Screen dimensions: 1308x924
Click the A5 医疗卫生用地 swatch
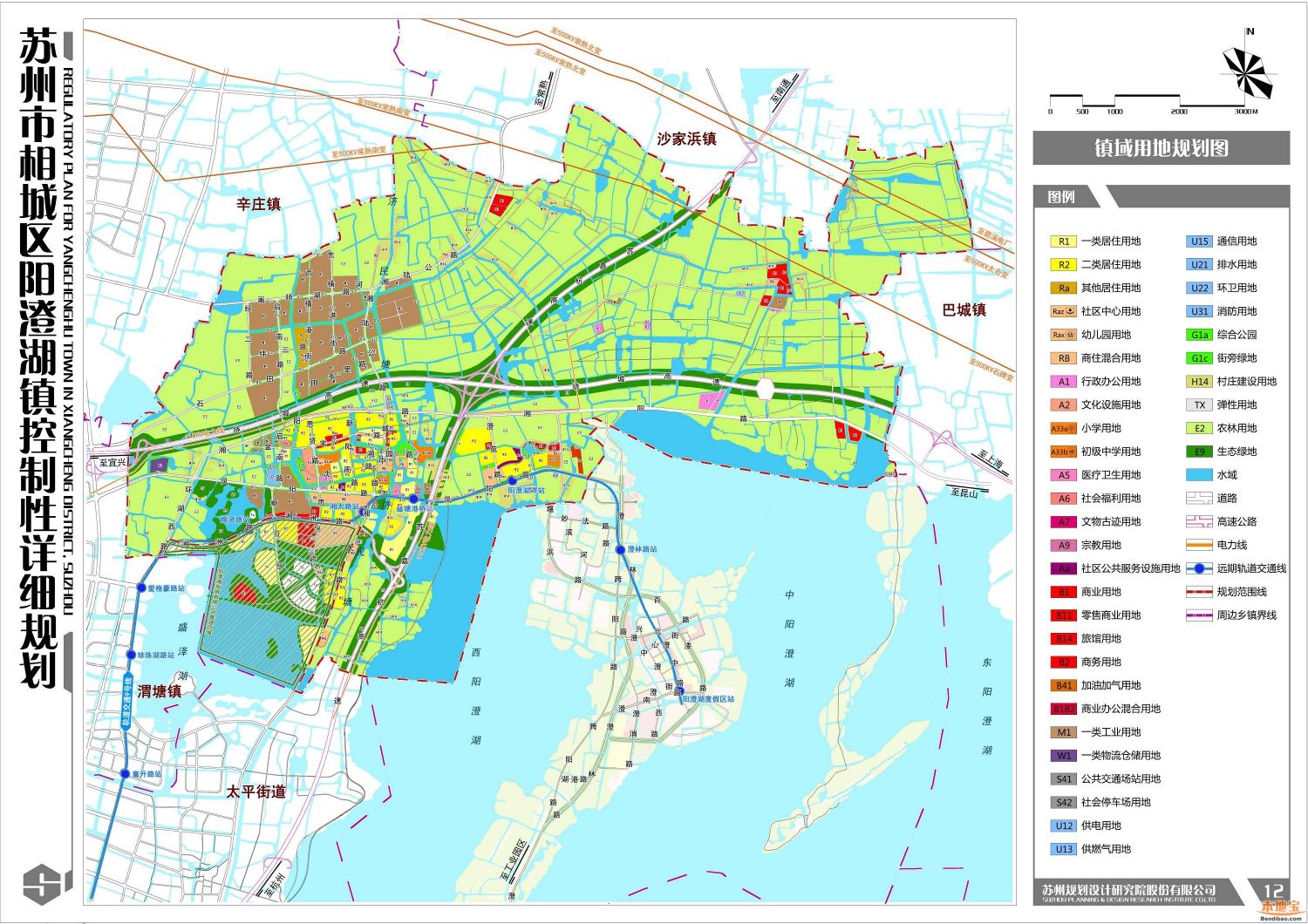(1064, 475)
